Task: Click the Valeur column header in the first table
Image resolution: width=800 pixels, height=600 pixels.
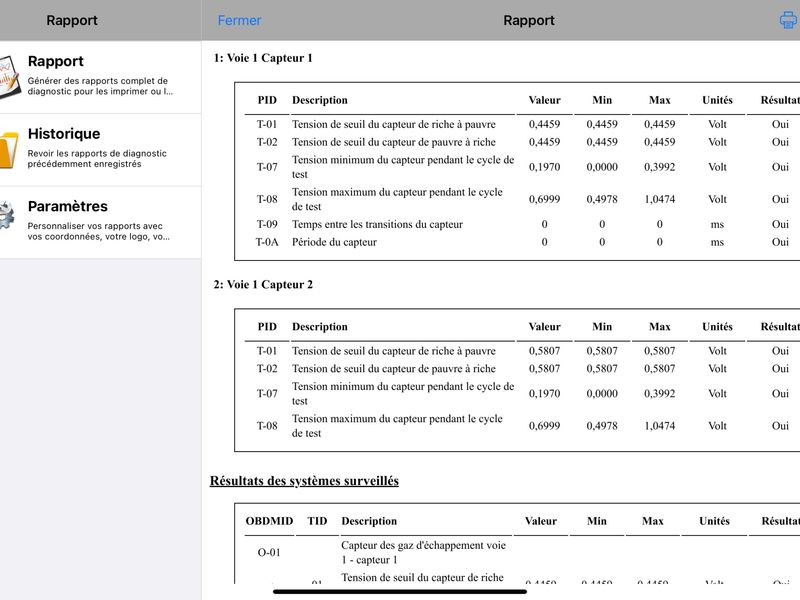Action: (x=544, y=100)
